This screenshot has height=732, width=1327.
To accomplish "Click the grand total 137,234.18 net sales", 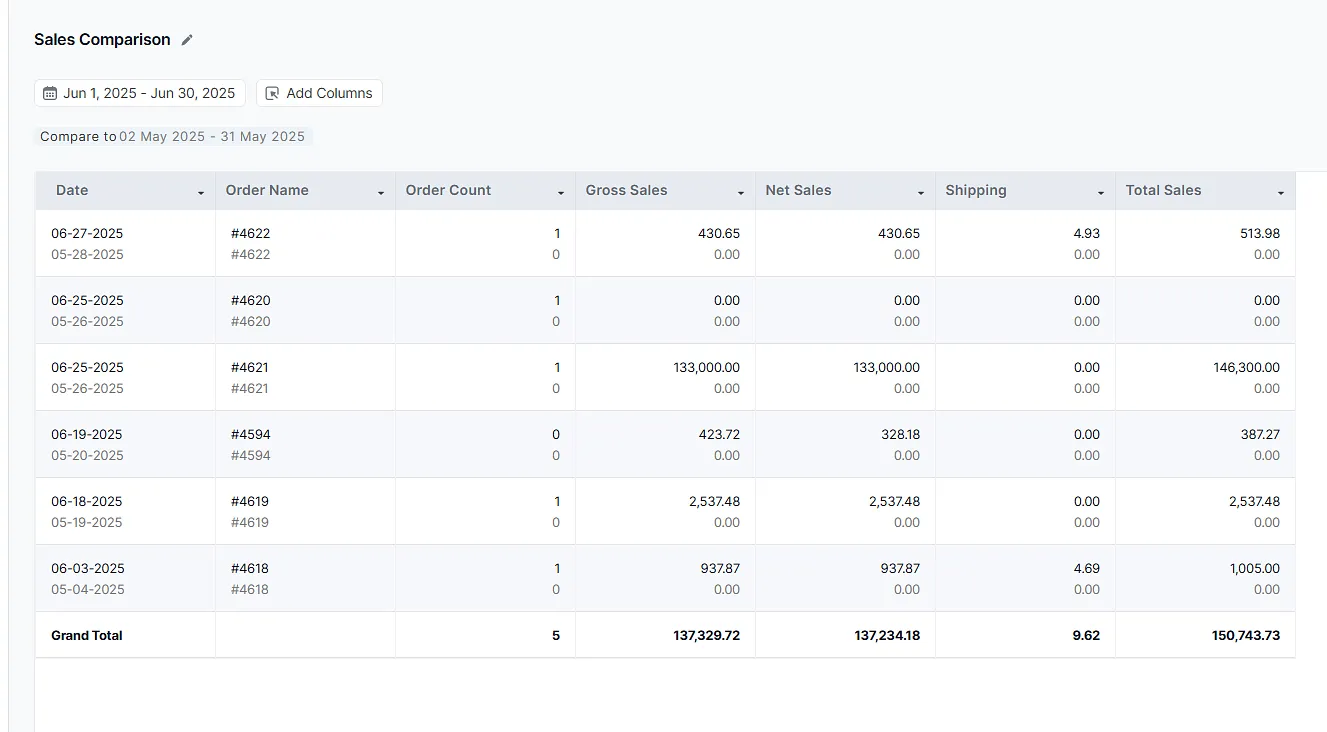I will click(887, 635).
